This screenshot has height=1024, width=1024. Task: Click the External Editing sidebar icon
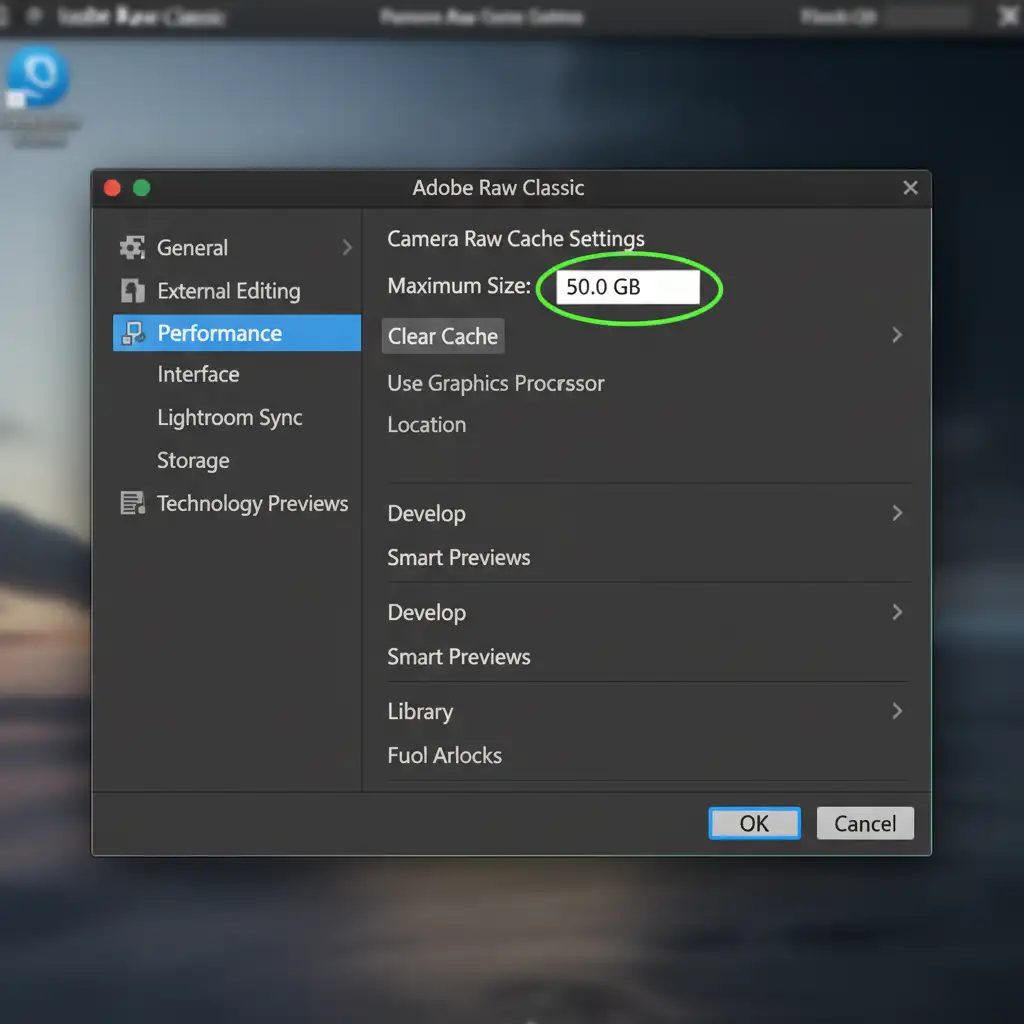132,291
